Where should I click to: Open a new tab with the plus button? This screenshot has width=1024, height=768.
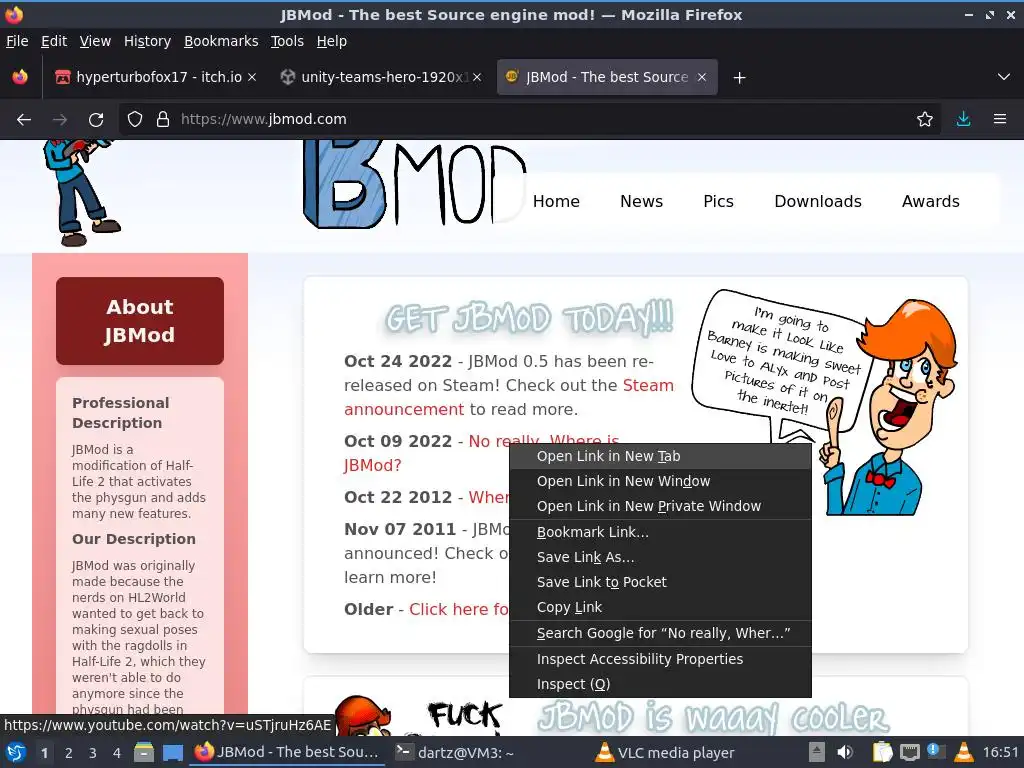739,78
